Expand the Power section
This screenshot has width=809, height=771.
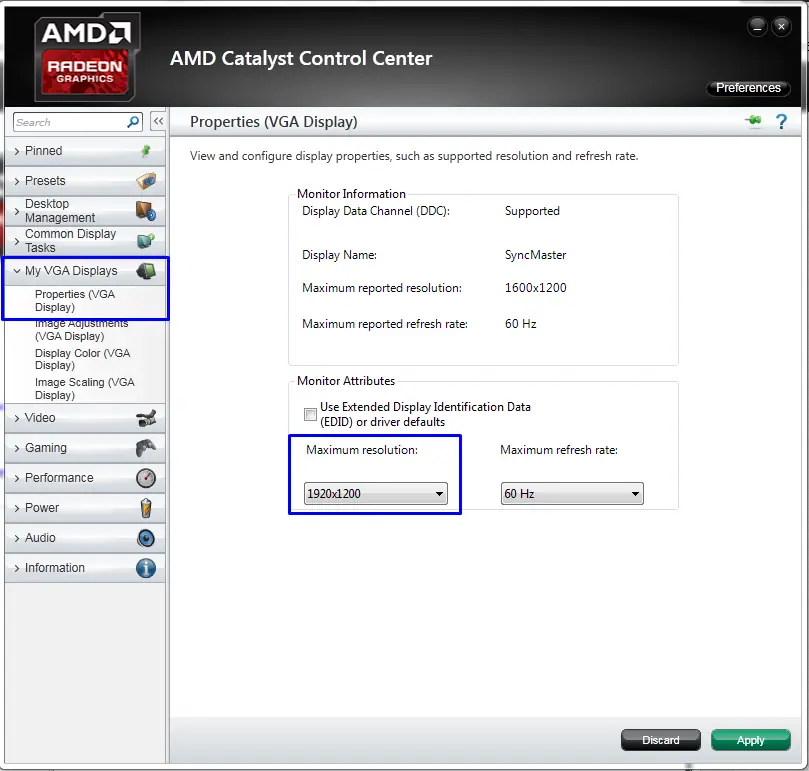(85, 508)
